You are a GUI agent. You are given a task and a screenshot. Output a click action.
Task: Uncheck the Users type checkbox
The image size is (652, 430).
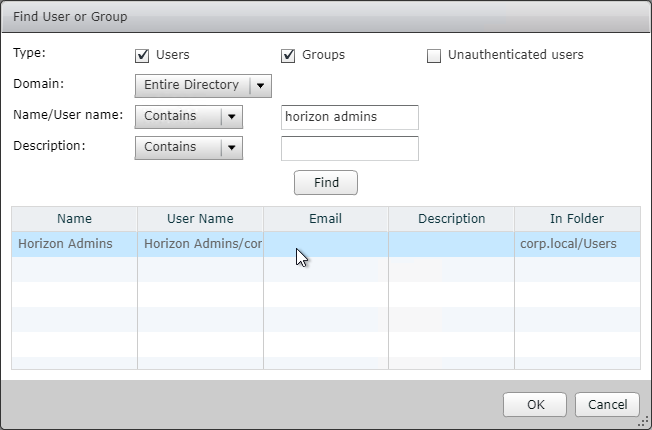click(142, 55)
